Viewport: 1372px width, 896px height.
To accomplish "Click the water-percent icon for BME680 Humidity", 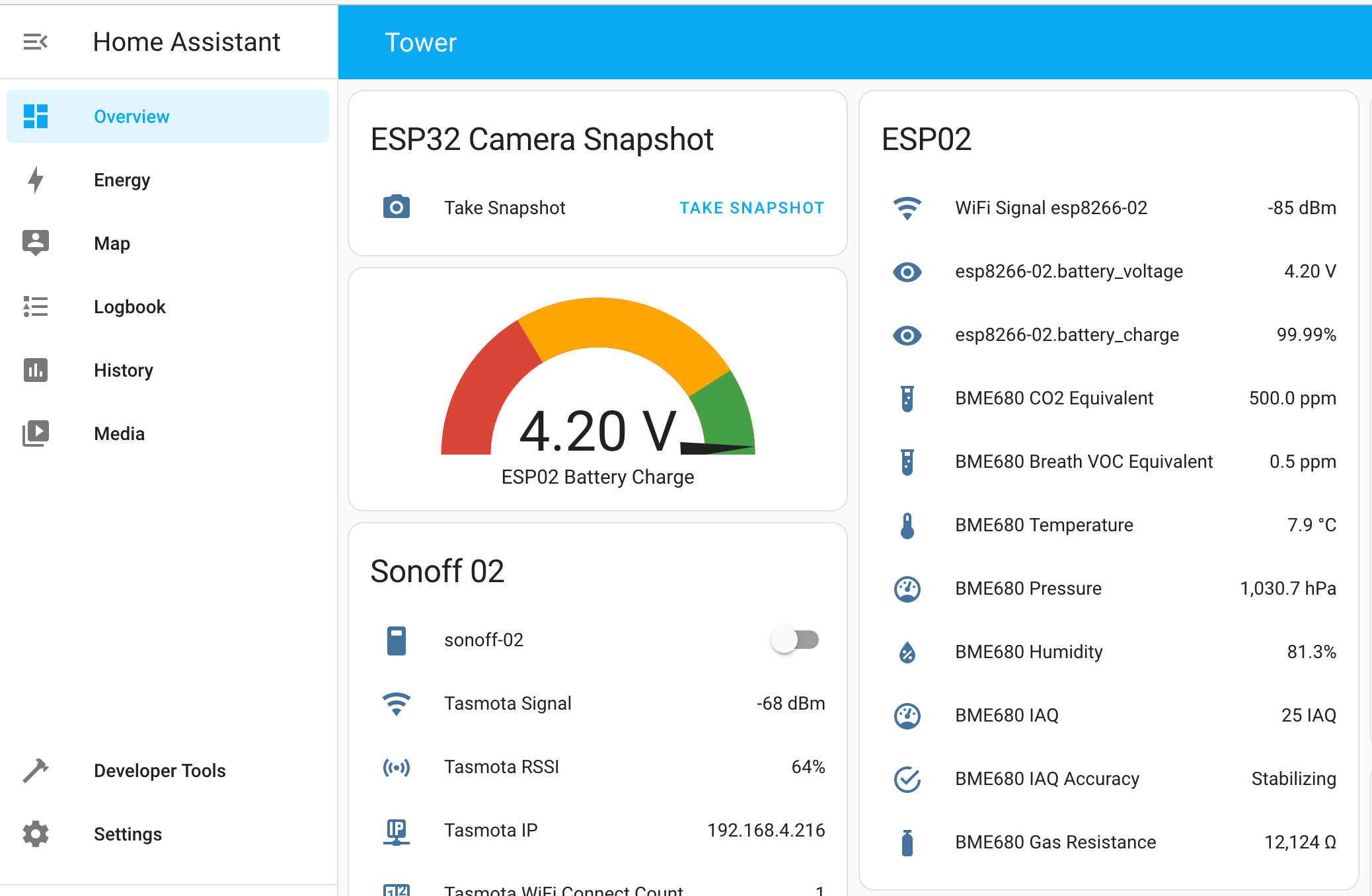I will (907, 652).
